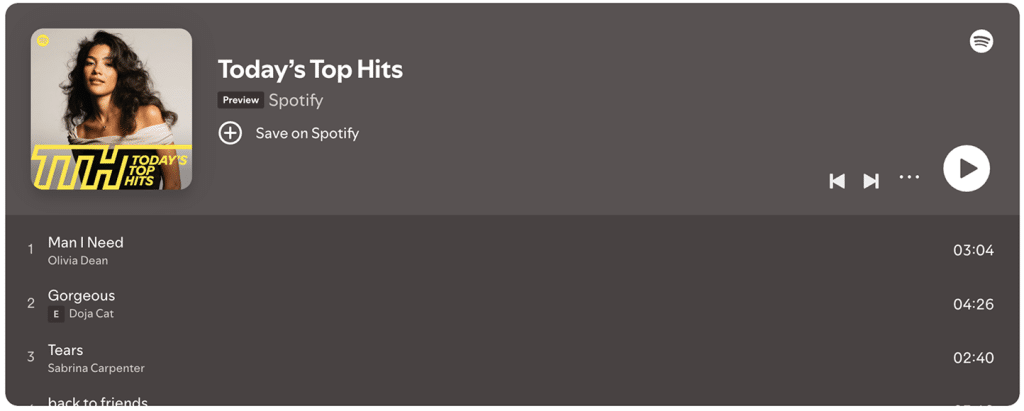Play the track Tears
This screenshot has width=1024, height=411.
pyautogui.click(x=65, y=350)
